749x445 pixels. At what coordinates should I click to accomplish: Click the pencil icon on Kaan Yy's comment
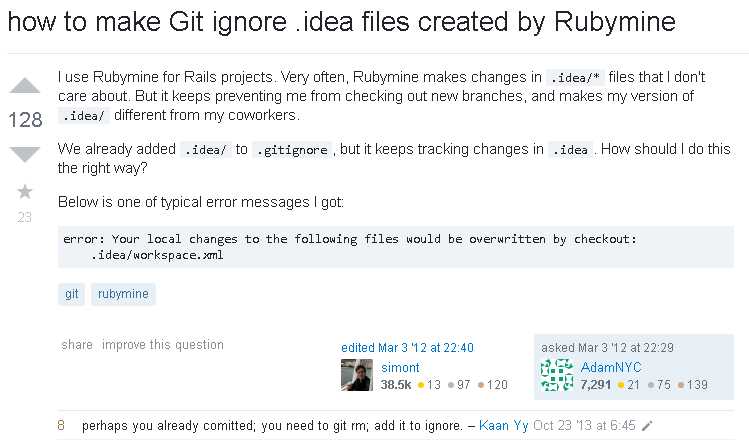click(647, 425)
